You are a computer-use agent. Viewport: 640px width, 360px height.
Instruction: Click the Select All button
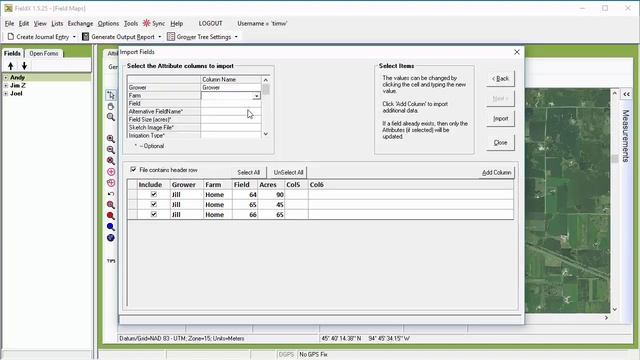point(249,172)
